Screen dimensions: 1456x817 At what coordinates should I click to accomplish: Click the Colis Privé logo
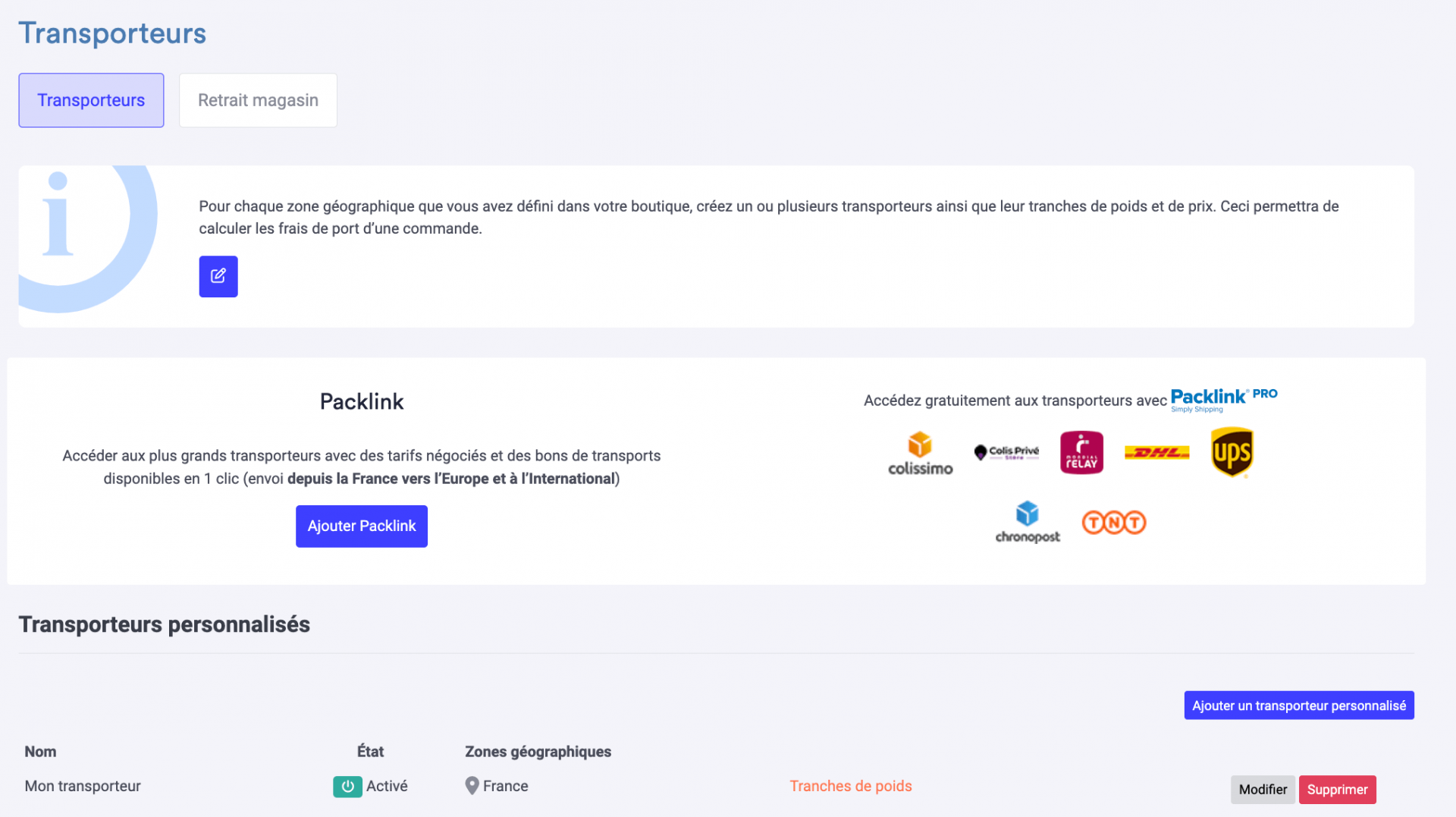pyautogui.click(x=1006, y=452)
